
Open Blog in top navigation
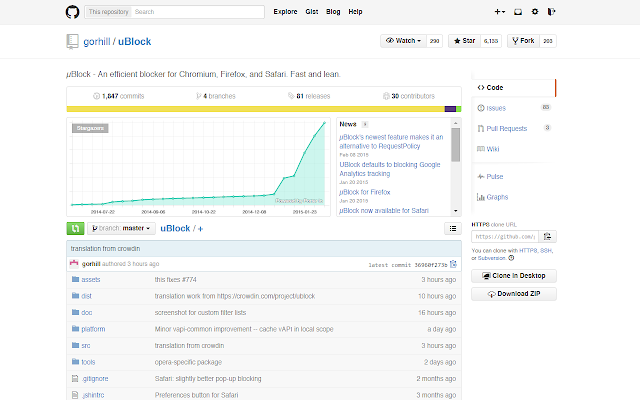(x=333, y=12)
